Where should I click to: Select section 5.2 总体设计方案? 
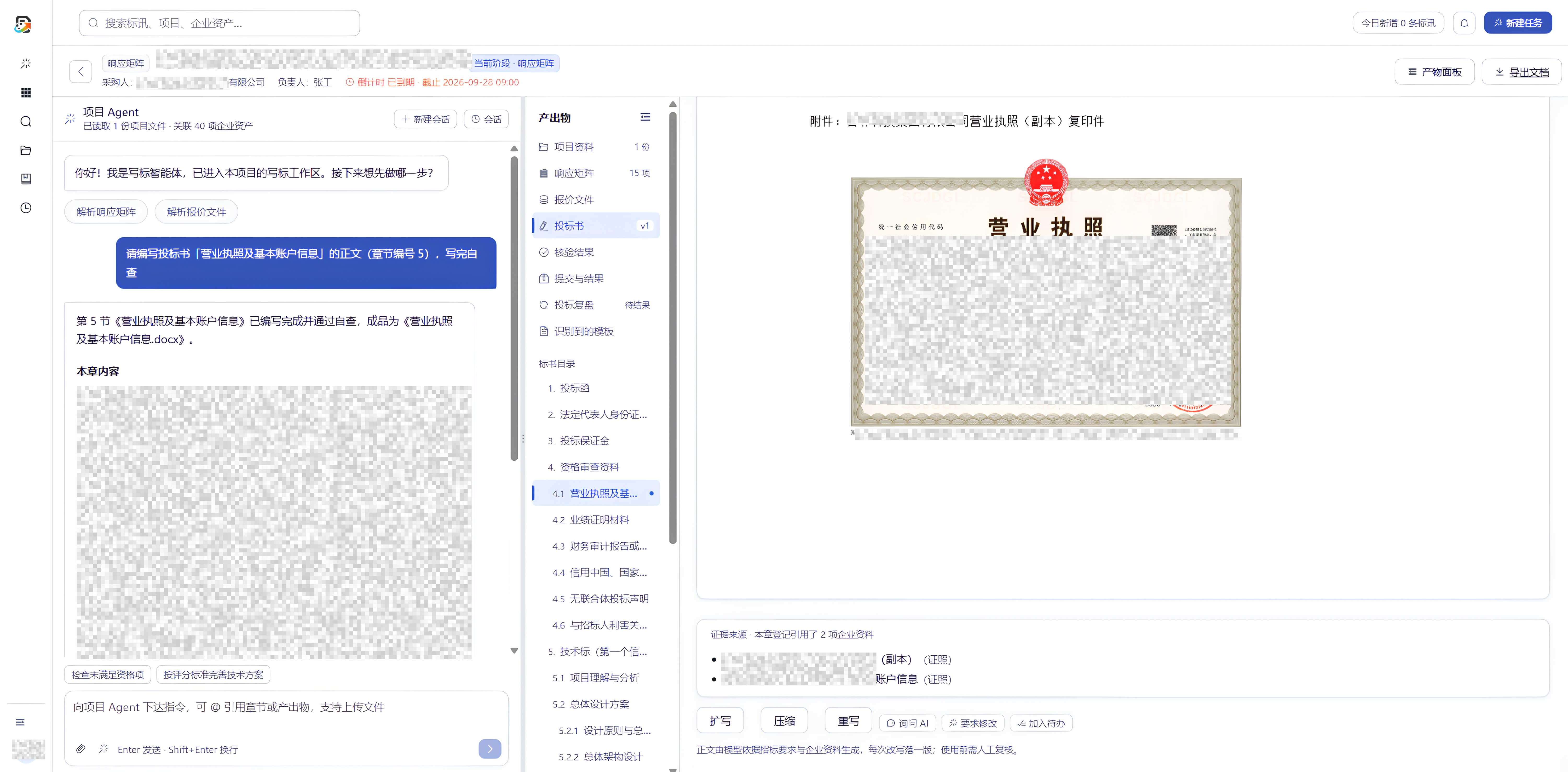(x=595, y=704)
